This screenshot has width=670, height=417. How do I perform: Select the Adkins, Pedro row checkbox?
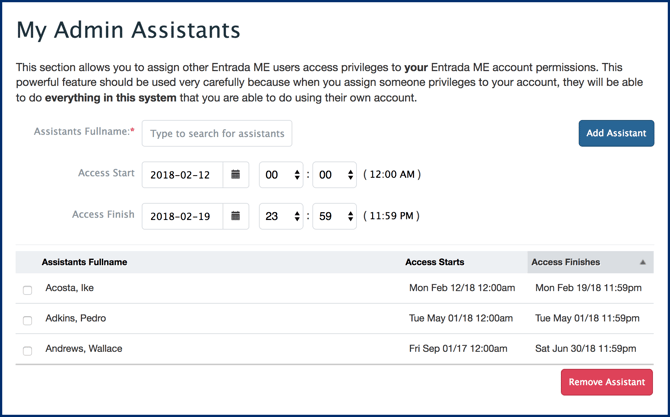(27, 320)
